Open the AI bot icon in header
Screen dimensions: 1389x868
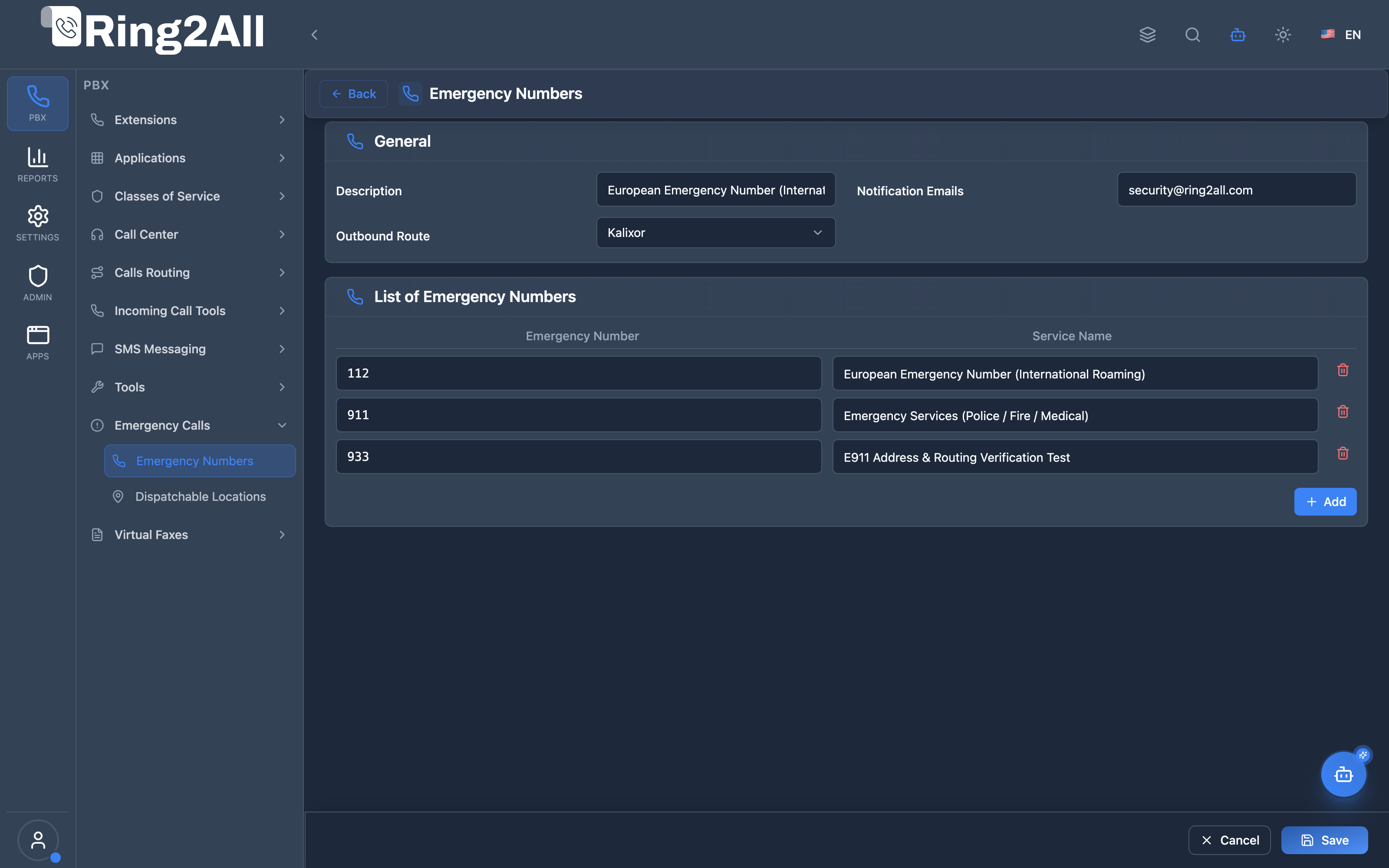(x=1238, y=34)
